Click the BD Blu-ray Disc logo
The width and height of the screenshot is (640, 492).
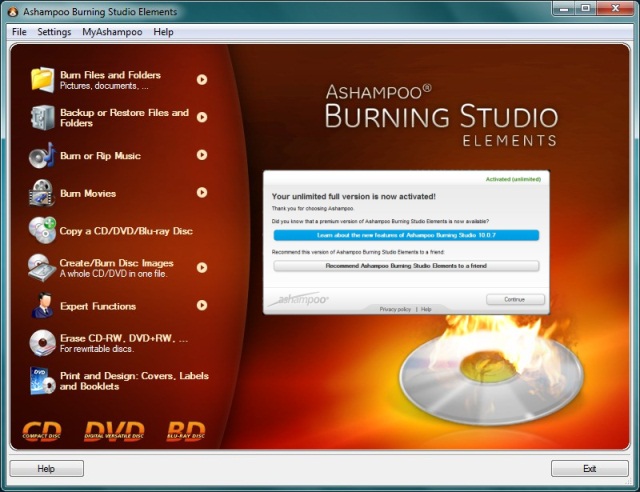click(186, 431)
